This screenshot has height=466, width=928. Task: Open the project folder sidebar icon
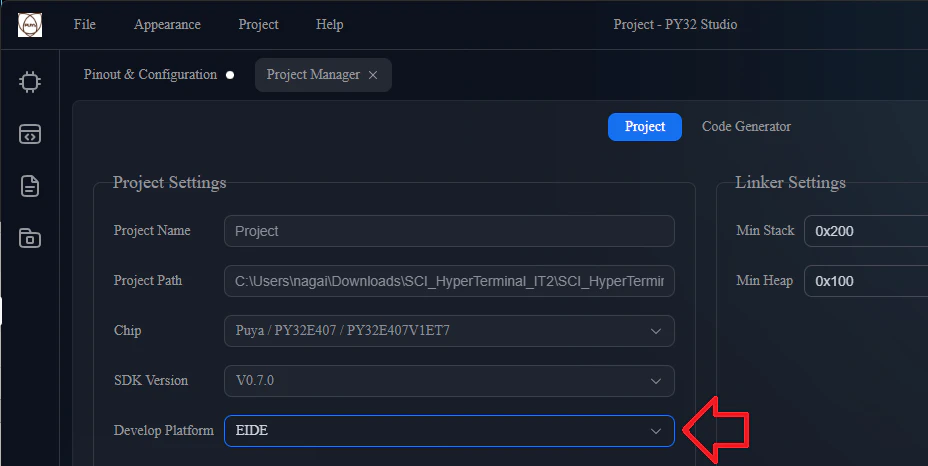[30, 238]
